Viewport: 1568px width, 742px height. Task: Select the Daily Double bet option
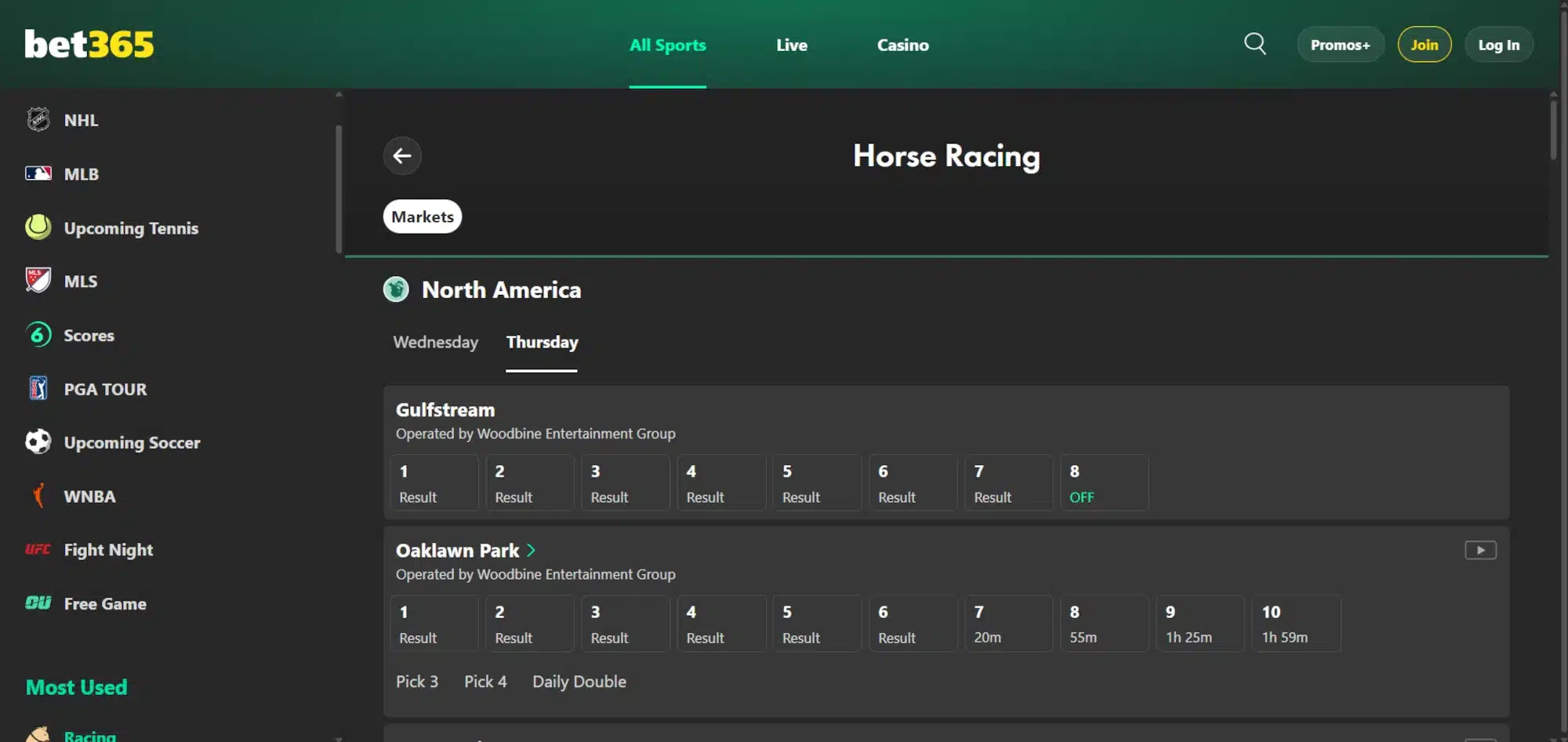click(579, 682)
